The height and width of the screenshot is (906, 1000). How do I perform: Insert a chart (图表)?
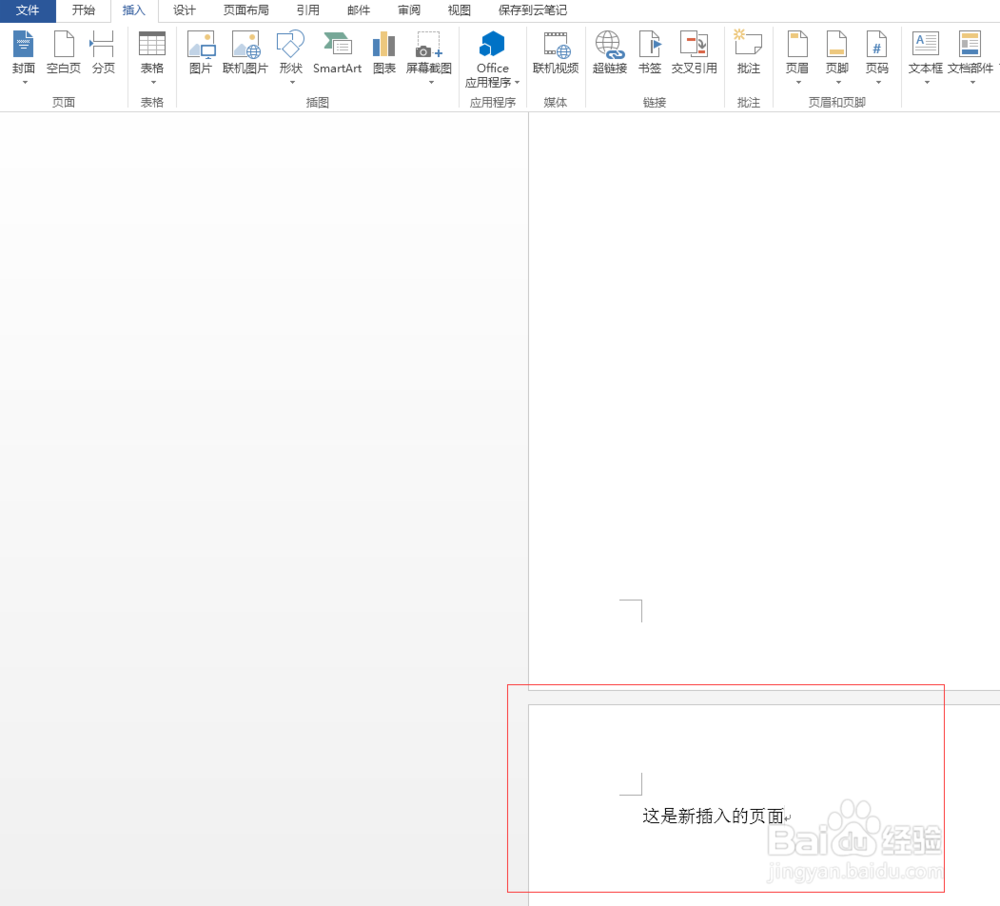(384, 53)
